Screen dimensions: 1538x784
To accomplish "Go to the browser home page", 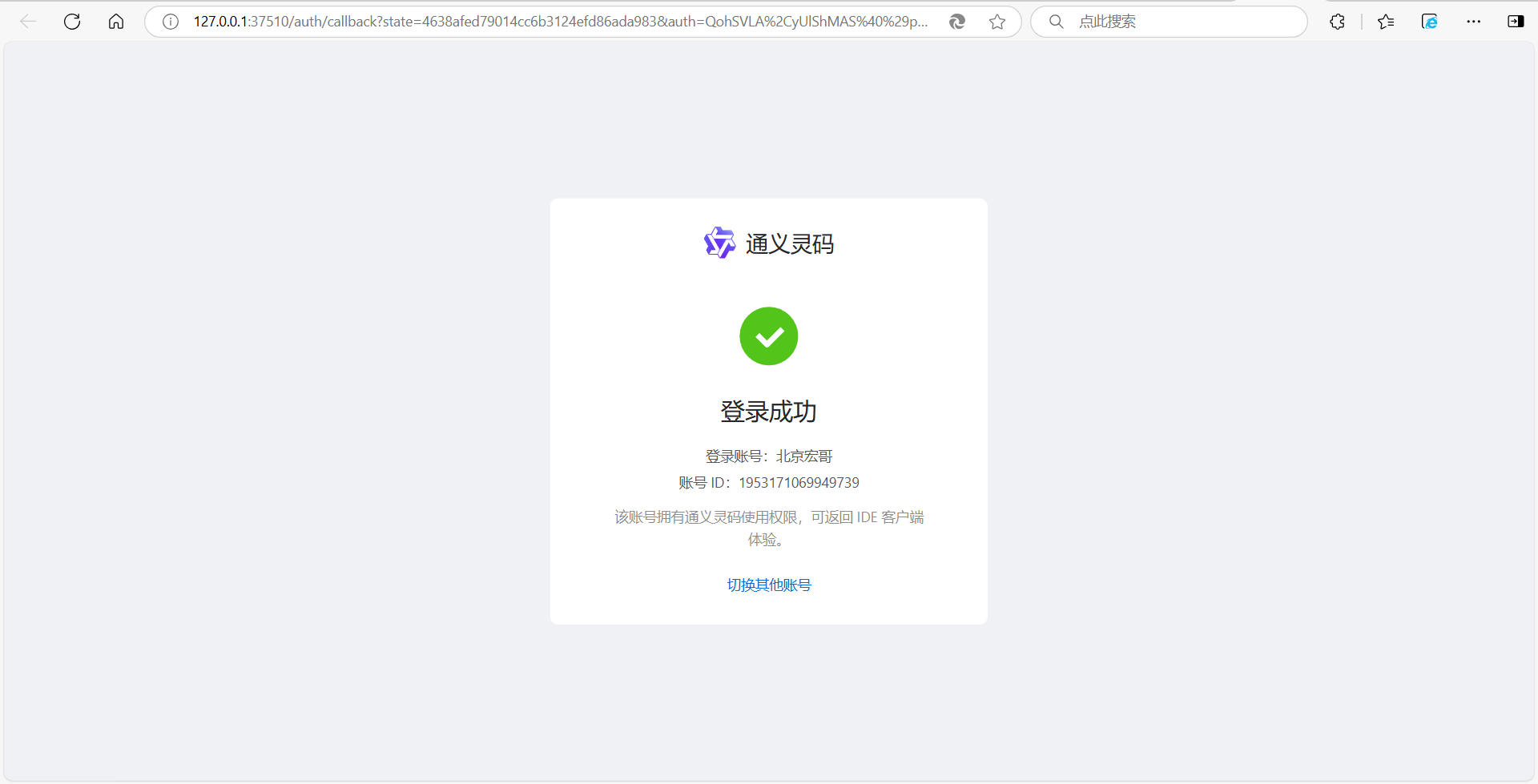I will (116, 22).
